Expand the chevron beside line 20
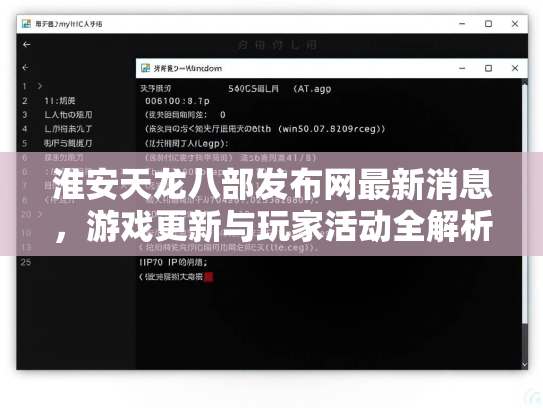This screenshot has width=543, height=408. pos(40,214)
